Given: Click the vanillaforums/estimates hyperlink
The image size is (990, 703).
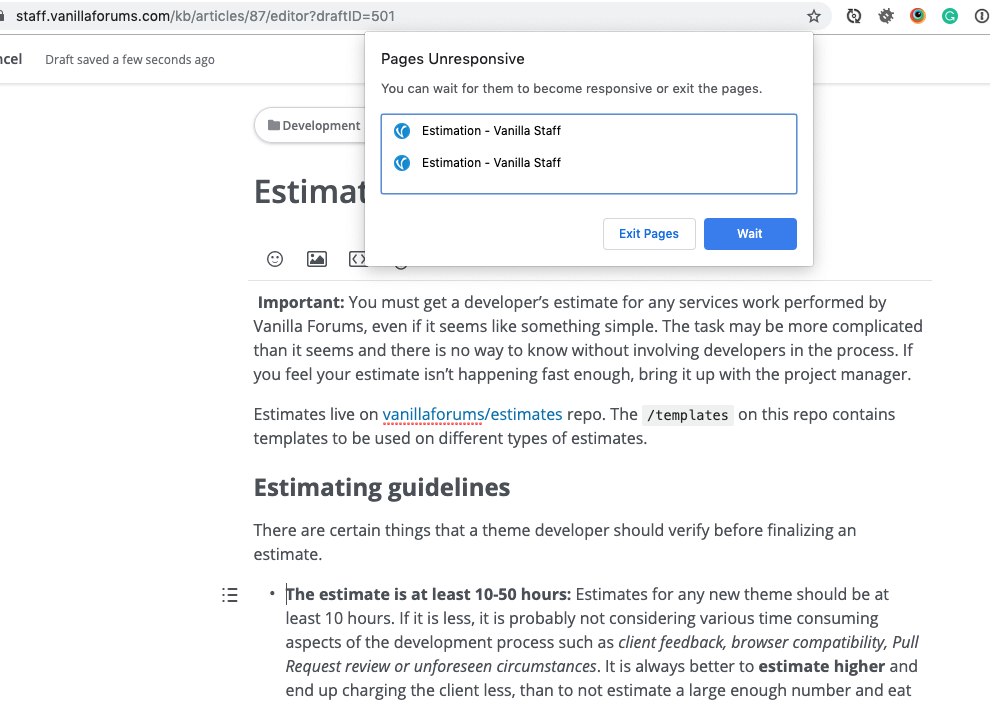Looking at the screenshot, I should pyautogui.click(x=473, y=414).
